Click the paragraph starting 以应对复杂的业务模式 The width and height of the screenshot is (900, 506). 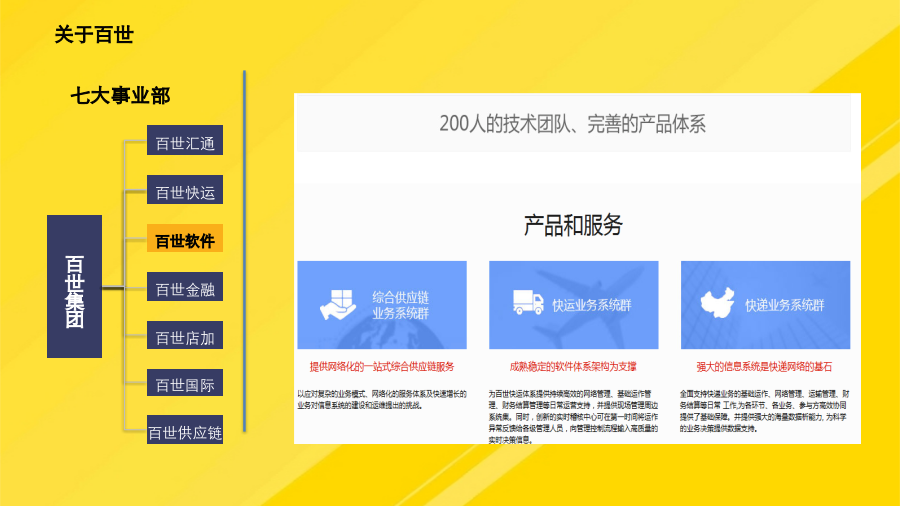pyautogui.click(x=382, y=399)
